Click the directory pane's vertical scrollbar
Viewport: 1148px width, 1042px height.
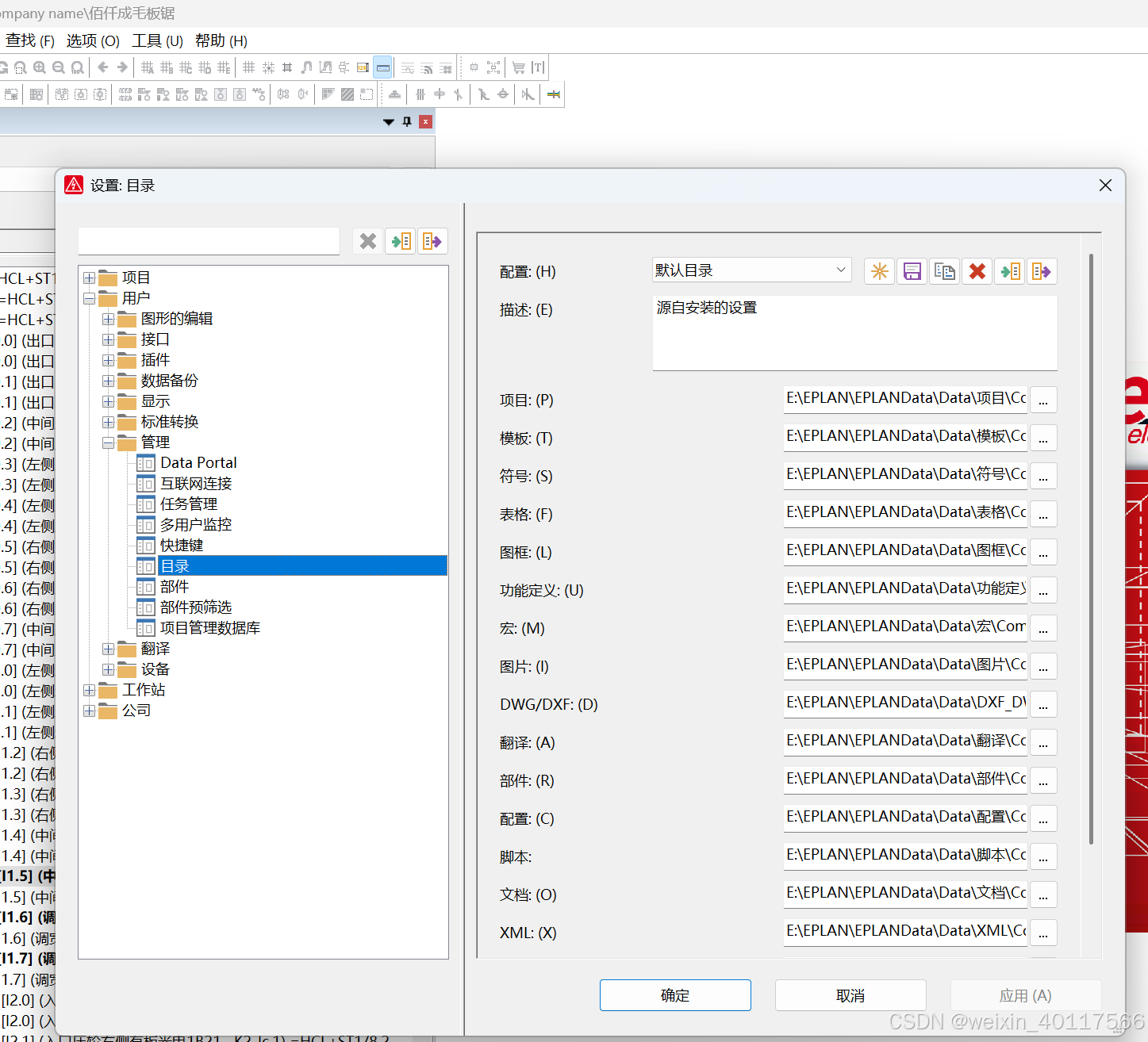point(1092,549)
